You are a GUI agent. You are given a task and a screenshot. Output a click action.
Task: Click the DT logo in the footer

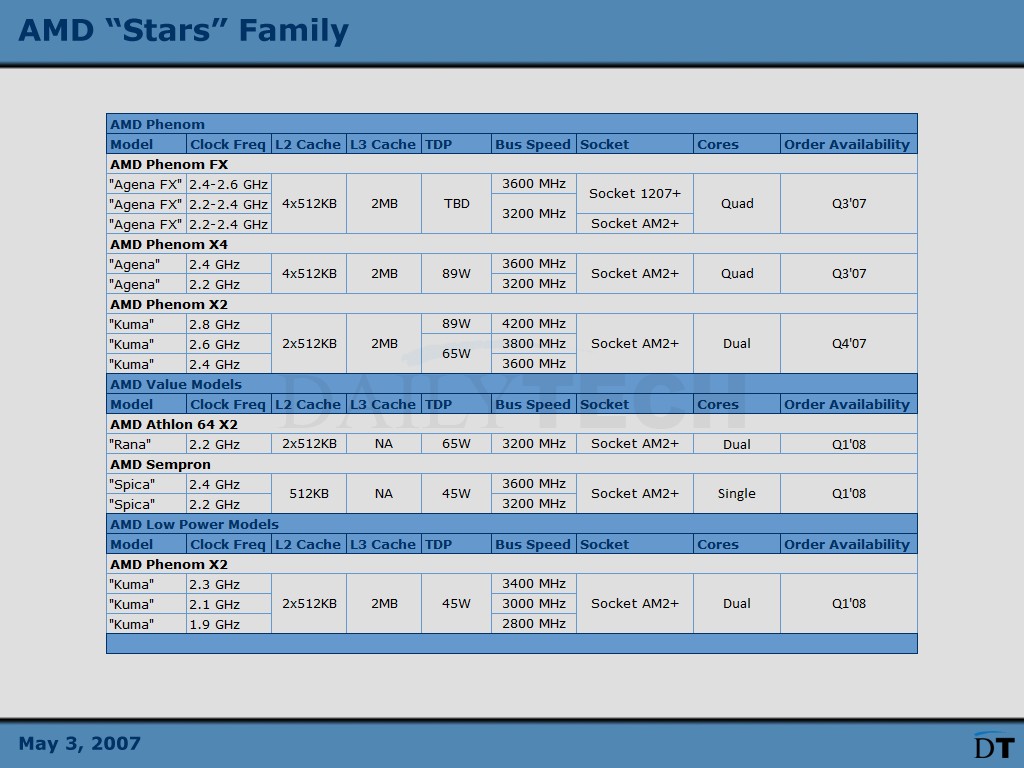pos(992,745)
